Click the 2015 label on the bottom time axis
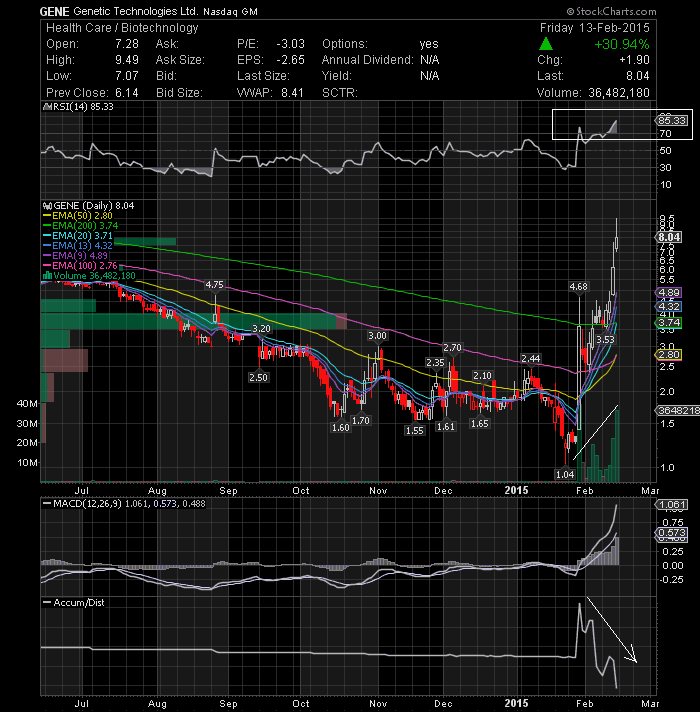The image size is (700, 712). click(x=517, y=704)
